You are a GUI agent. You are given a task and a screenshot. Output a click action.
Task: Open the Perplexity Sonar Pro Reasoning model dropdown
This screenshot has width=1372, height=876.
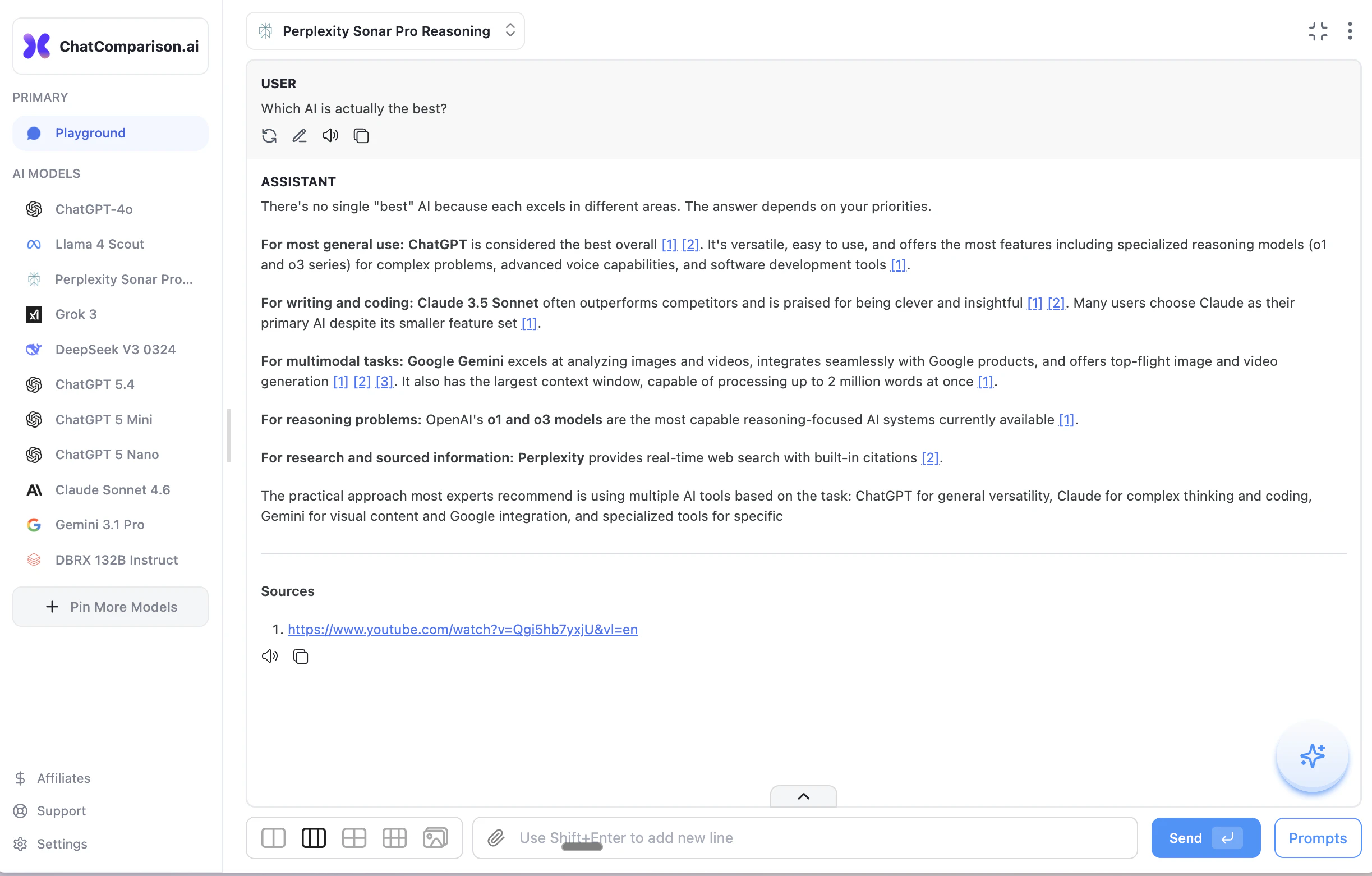click(x=385, y=31)
